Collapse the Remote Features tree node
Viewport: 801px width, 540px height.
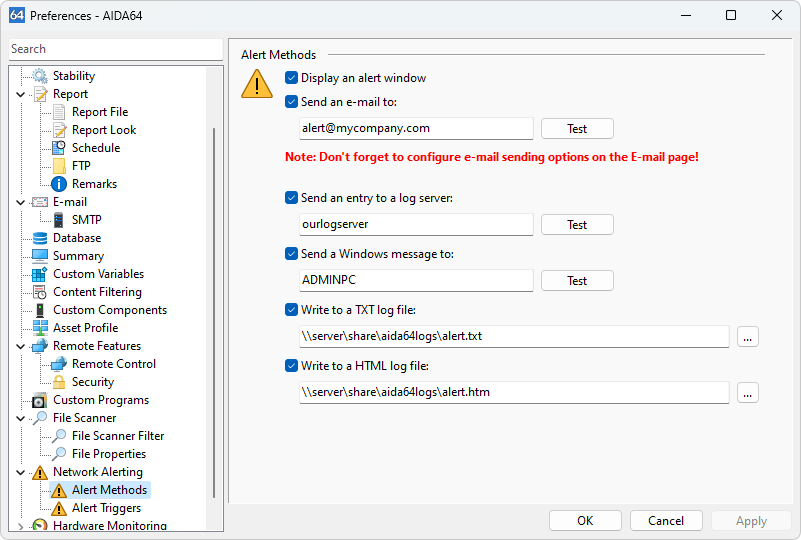pyautogui.click(x=20, y=346)
